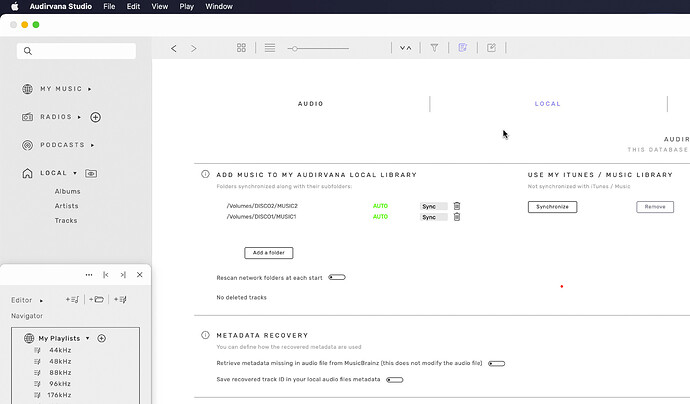Open the File menu
This screenshot has height=404, width=690.
tap(109, 6)
